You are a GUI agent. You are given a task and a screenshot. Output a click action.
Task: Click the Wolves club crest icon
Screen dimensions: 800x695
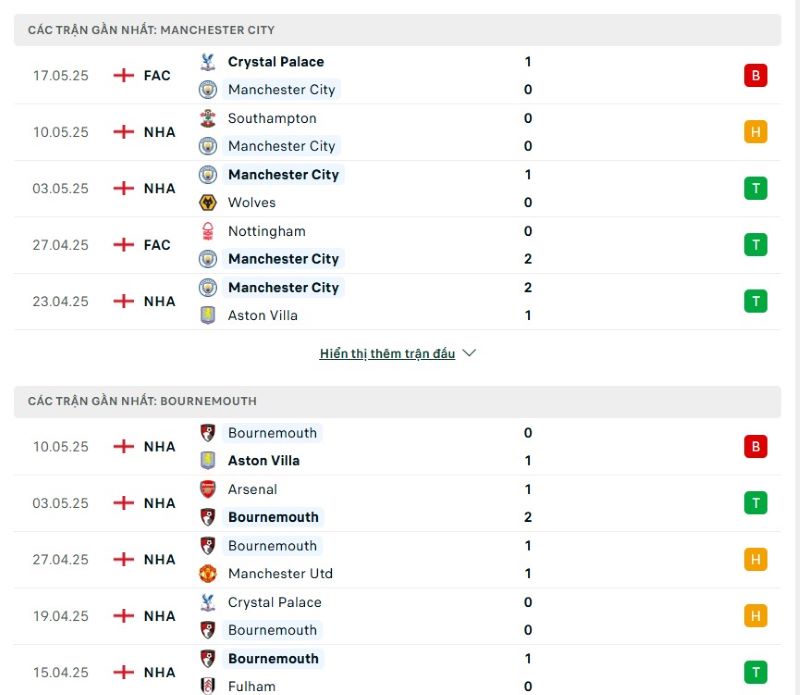tap(208, 203)
